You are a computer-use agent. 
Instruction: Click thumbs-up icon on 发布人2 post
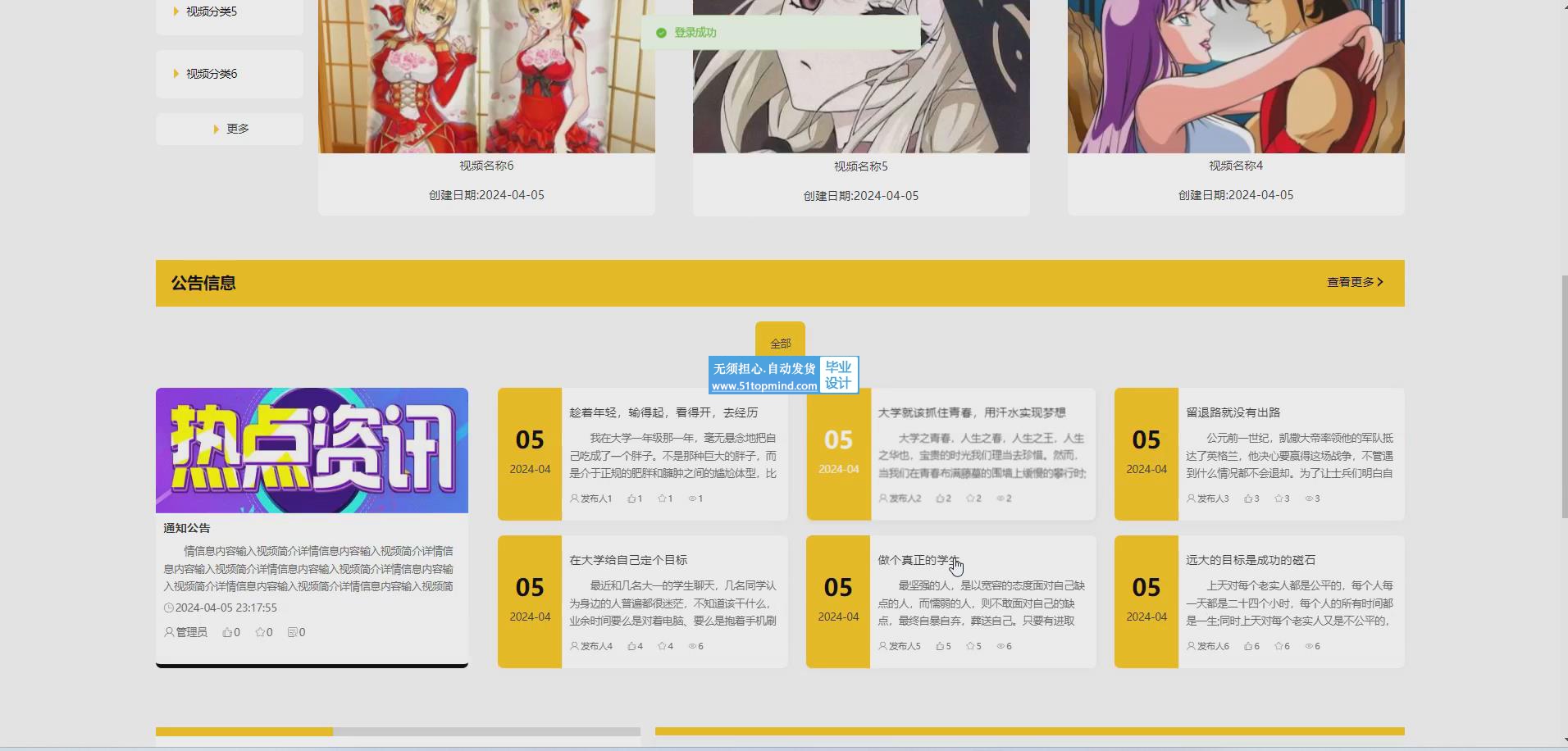pos(940,498)
